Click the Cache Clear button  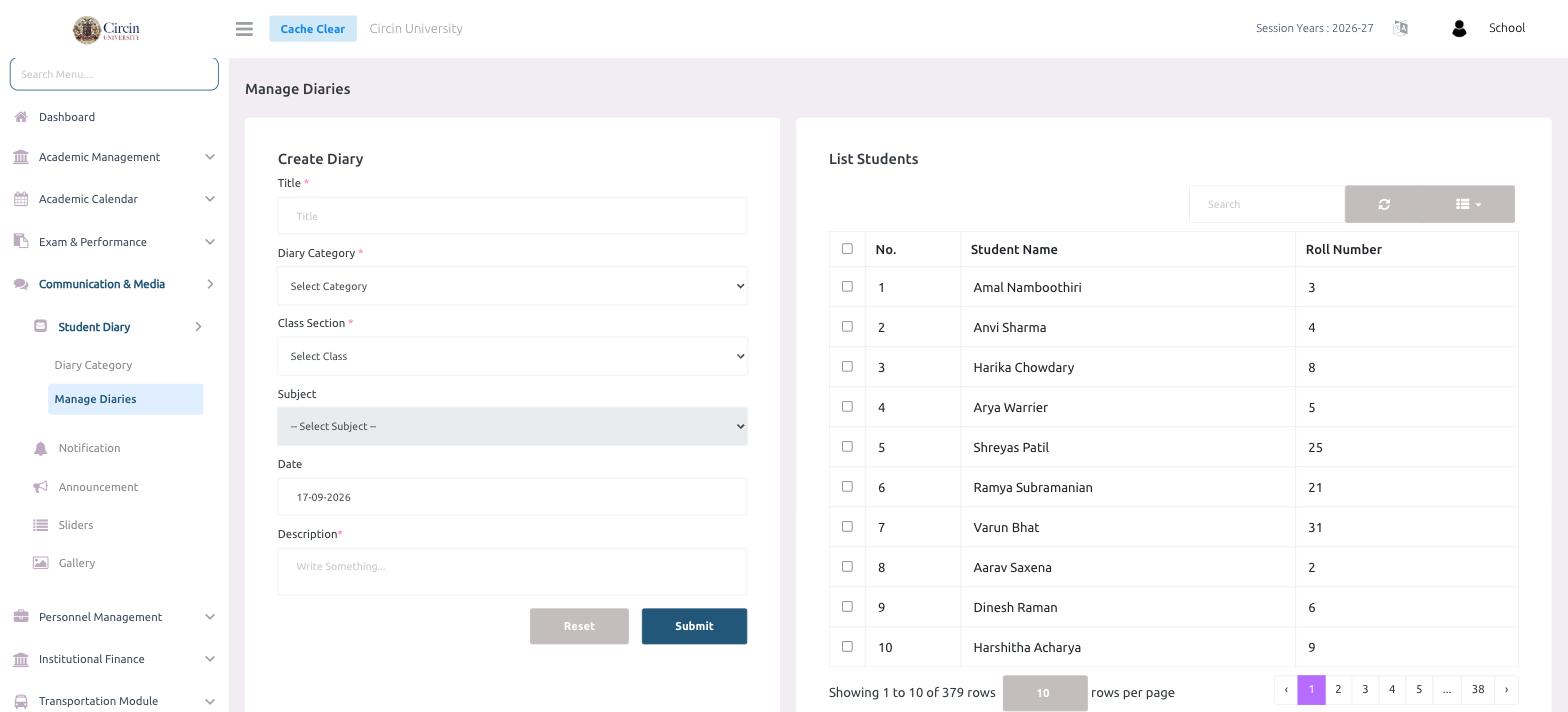tap(313, 29)
